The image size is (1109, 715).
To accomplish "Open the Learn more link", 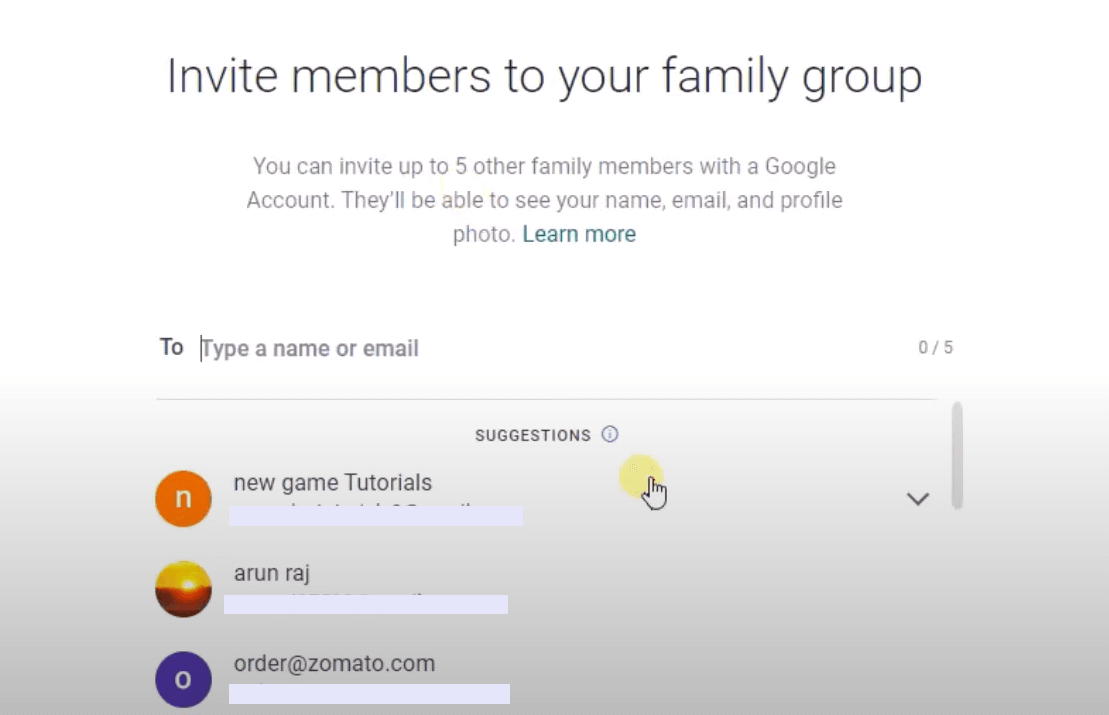I will 579,234.
